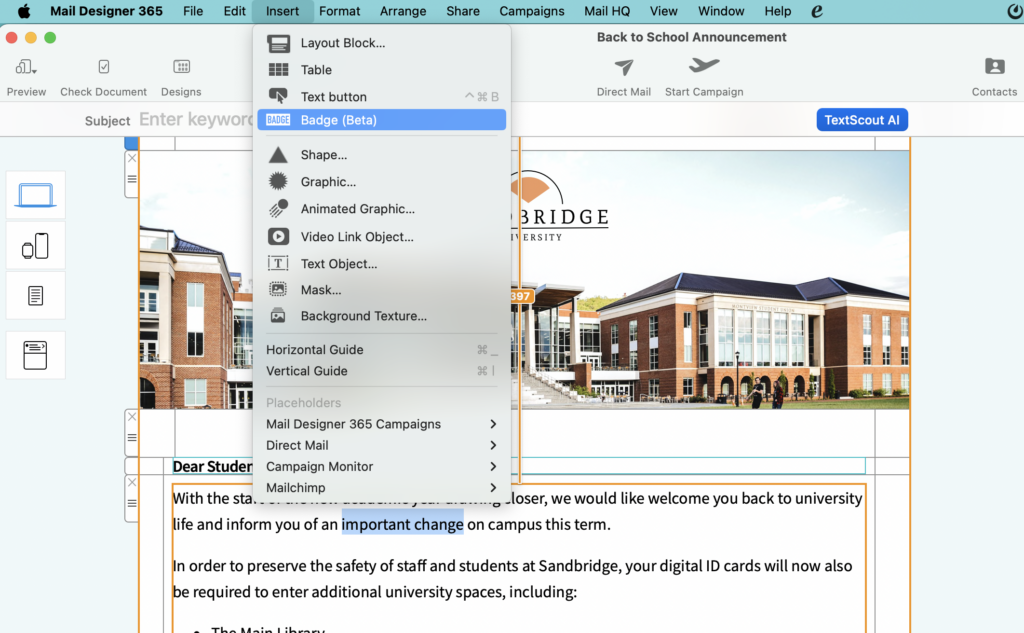Open the Mail HQ menu
This screenshot has width=1024, height=633.
point(607,11)
